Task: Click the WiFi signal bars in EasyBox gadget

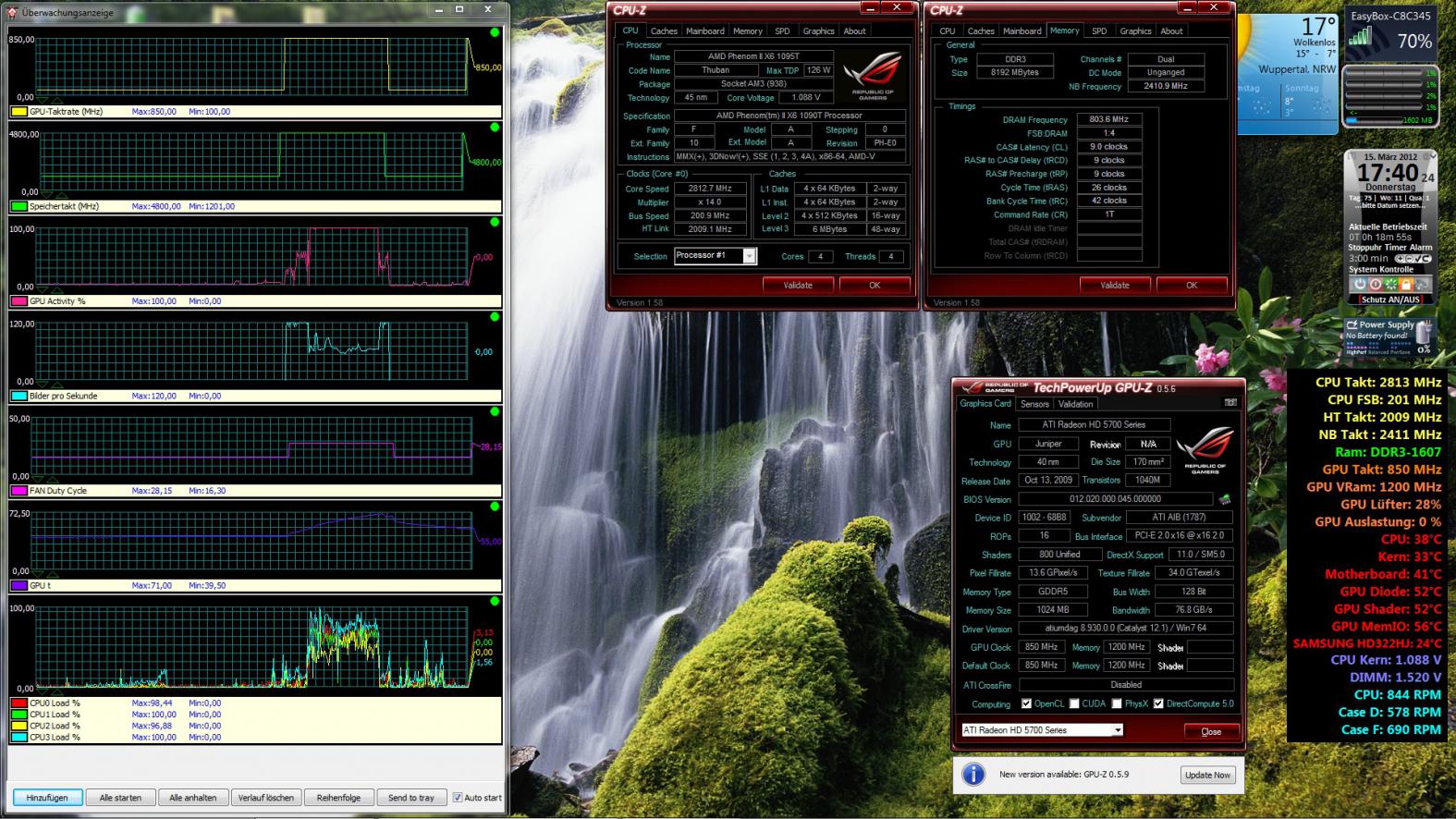Action: point(1361,36)
